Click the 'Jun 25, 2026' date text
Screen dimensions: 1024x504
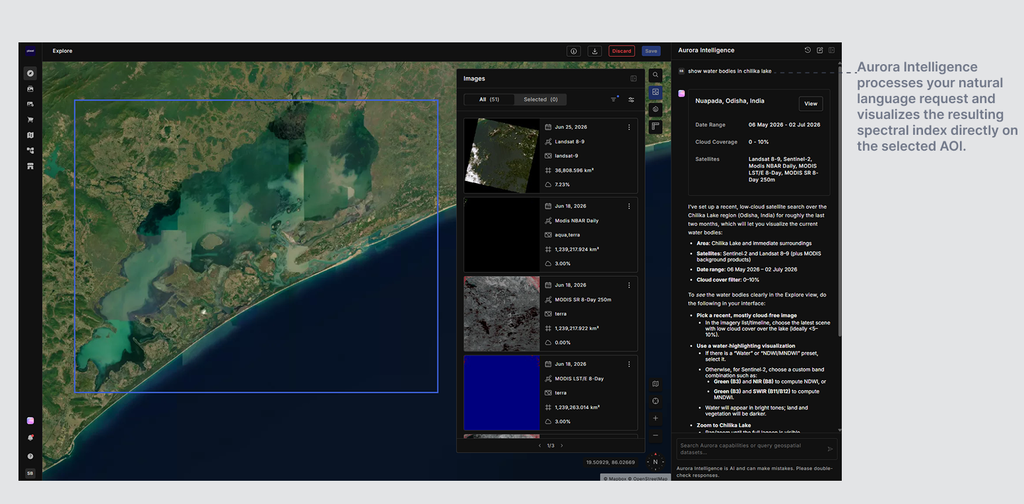(571, 127)
